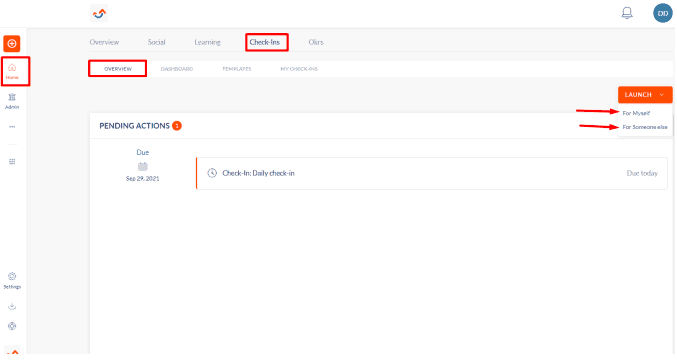The image size is (677, 360).
Task: Open the DASHBOARD sub-tab
Action: tap(177, 69)
